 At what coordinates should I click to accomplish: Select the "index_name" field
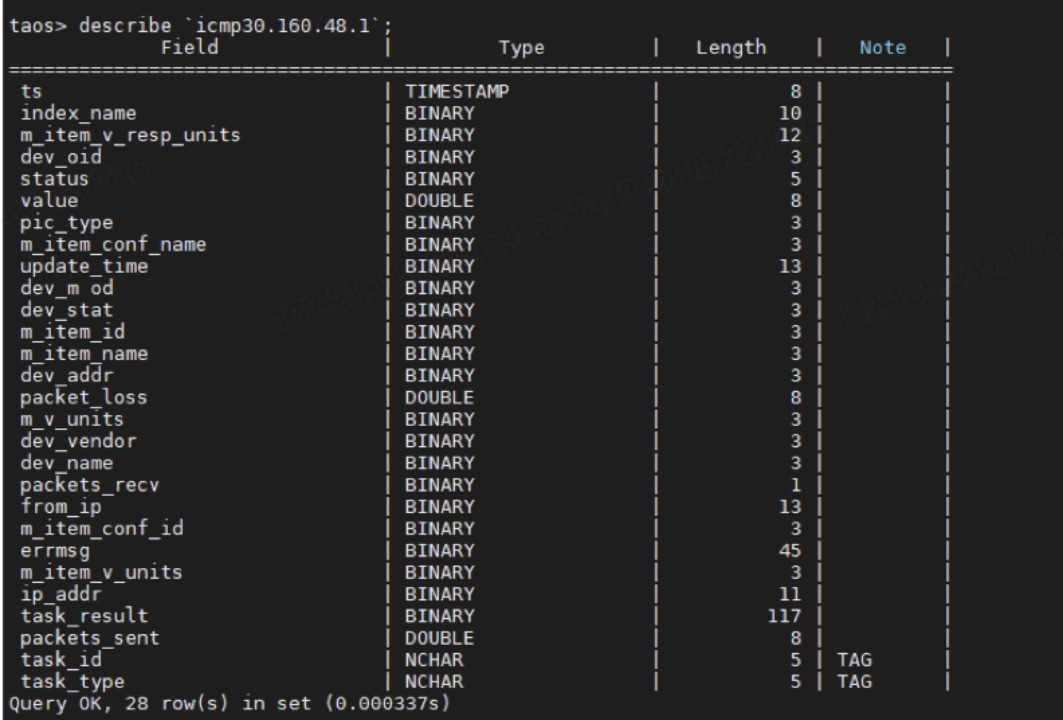tap(78, 113)
